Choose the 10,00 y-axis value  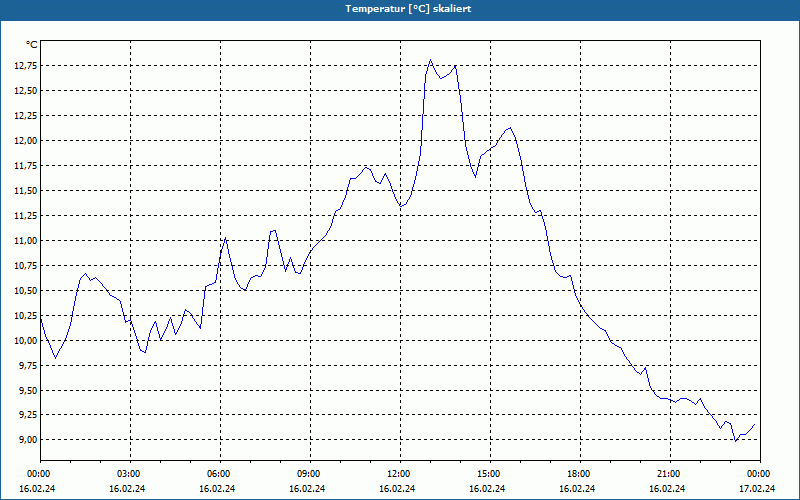click(24, 340)
